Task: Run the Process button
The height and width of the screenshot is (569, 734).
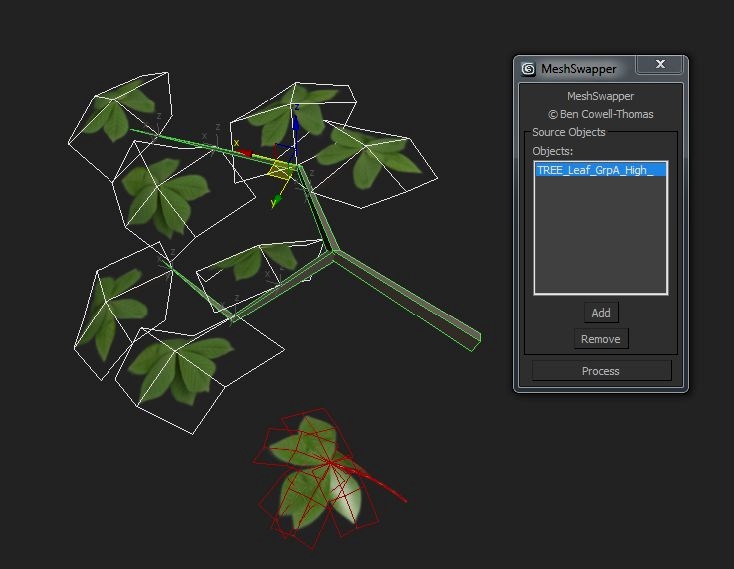Action: pyautogui.click(x=601, y=371)
